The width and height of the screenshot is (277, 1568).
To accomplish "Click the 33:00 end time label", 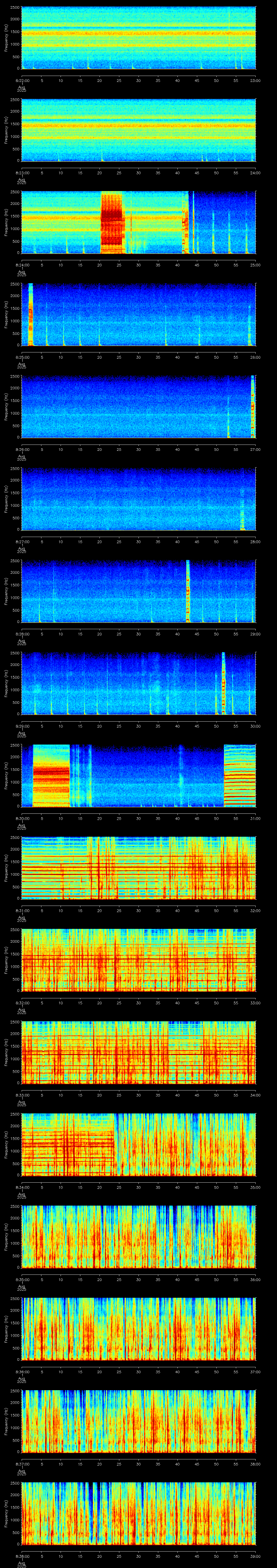I will (255, 1003).
